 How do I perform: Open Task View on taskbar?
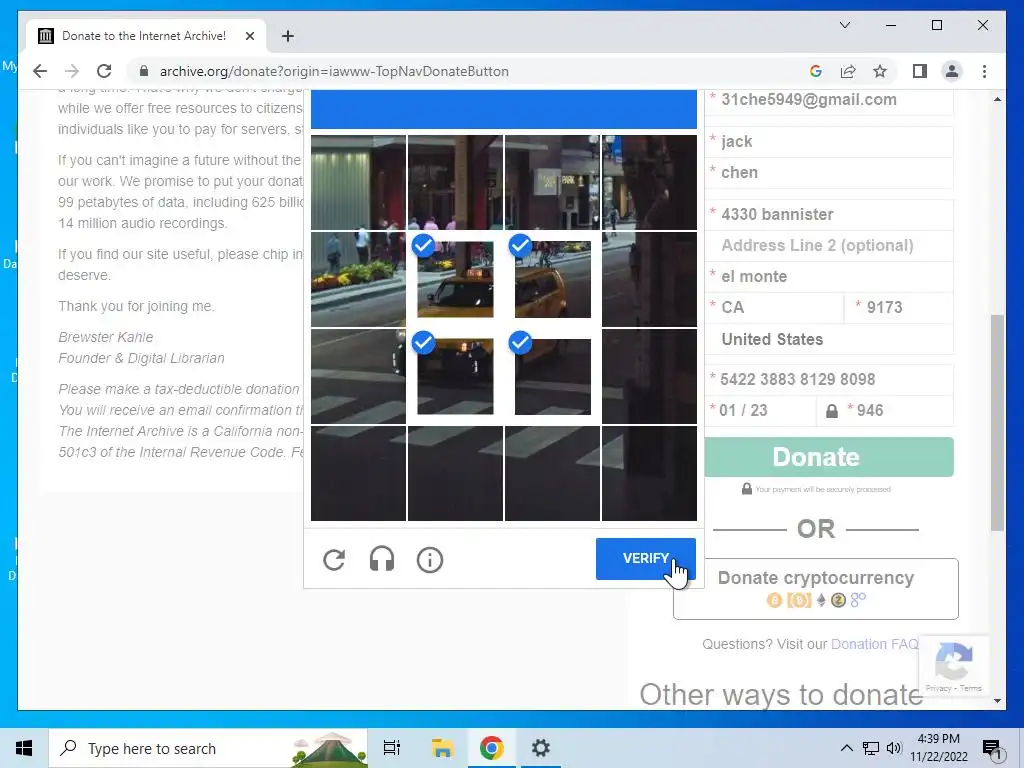coord(392,748)
